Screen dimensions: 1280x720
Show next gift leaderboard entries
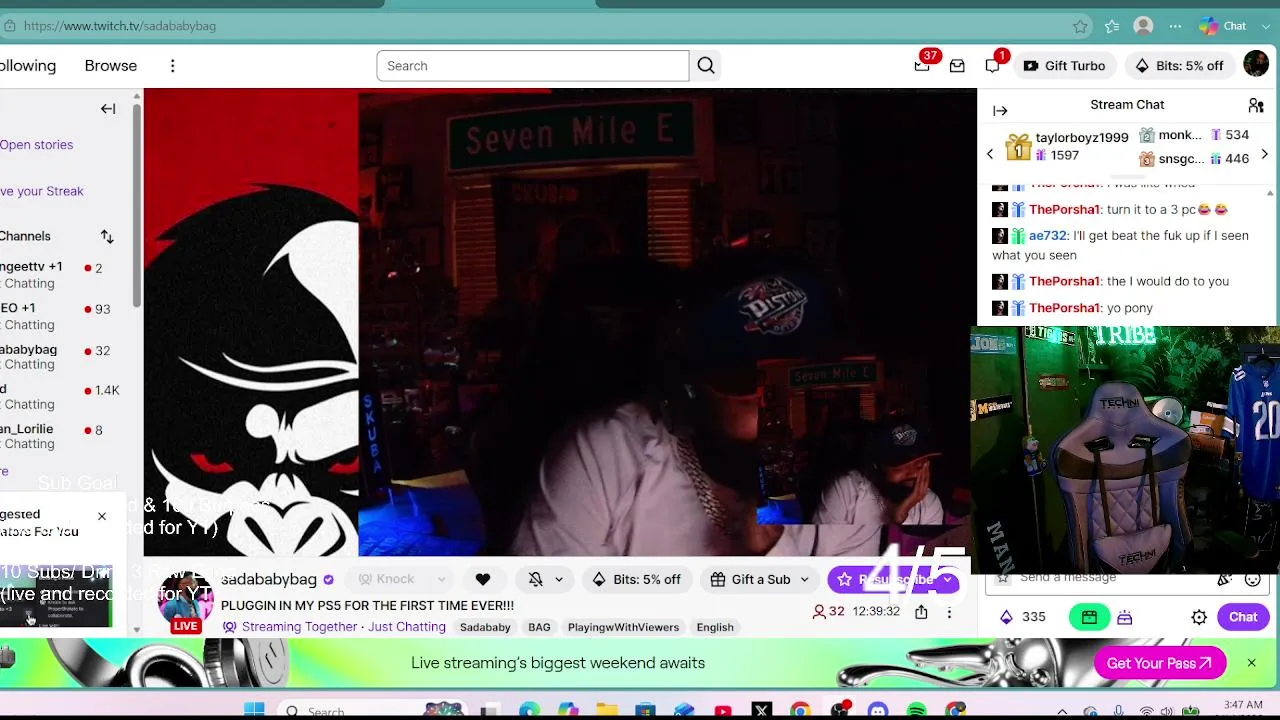pyautogui.click(x=1264, y=155)
